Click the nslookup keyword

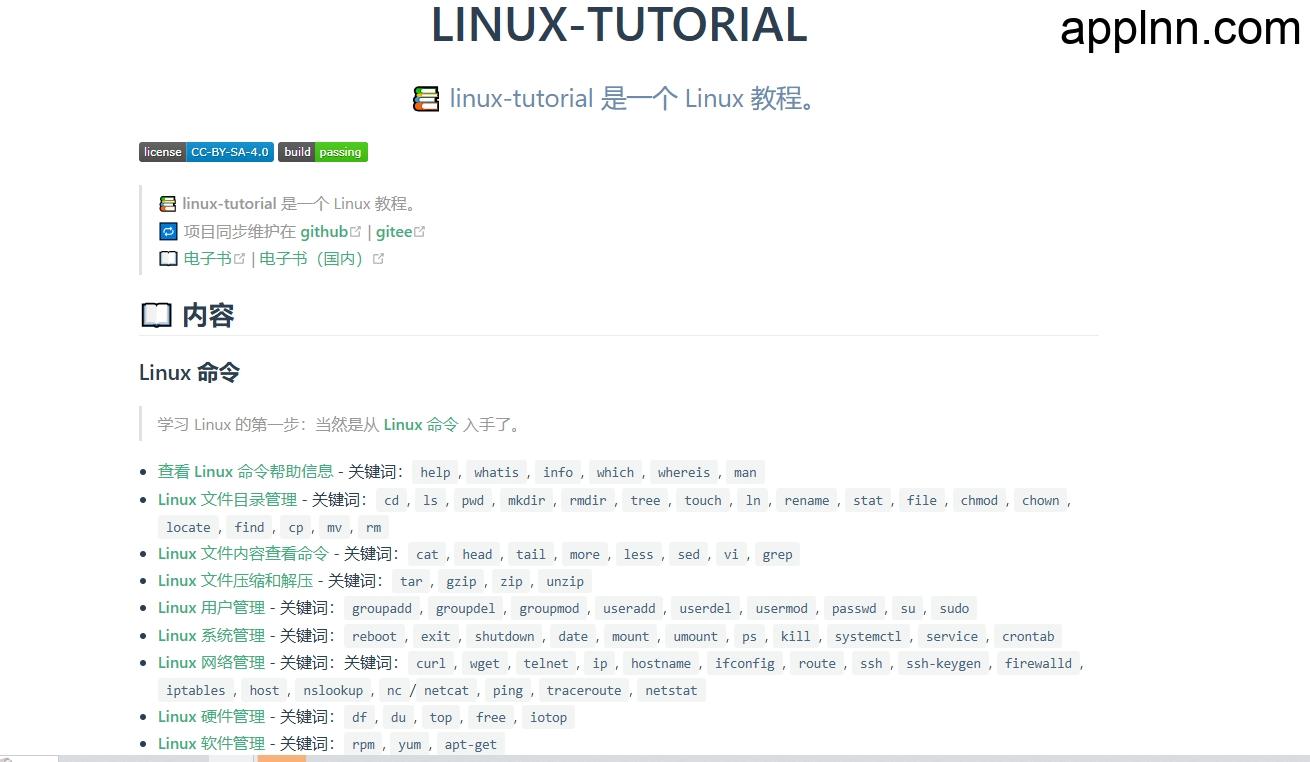(335, 690)
